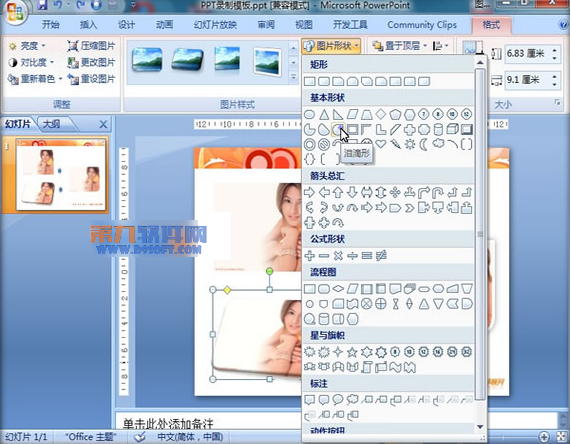Choose the plus sign under 公式形状
Viewport: 571px width, 444px height.
310,256
